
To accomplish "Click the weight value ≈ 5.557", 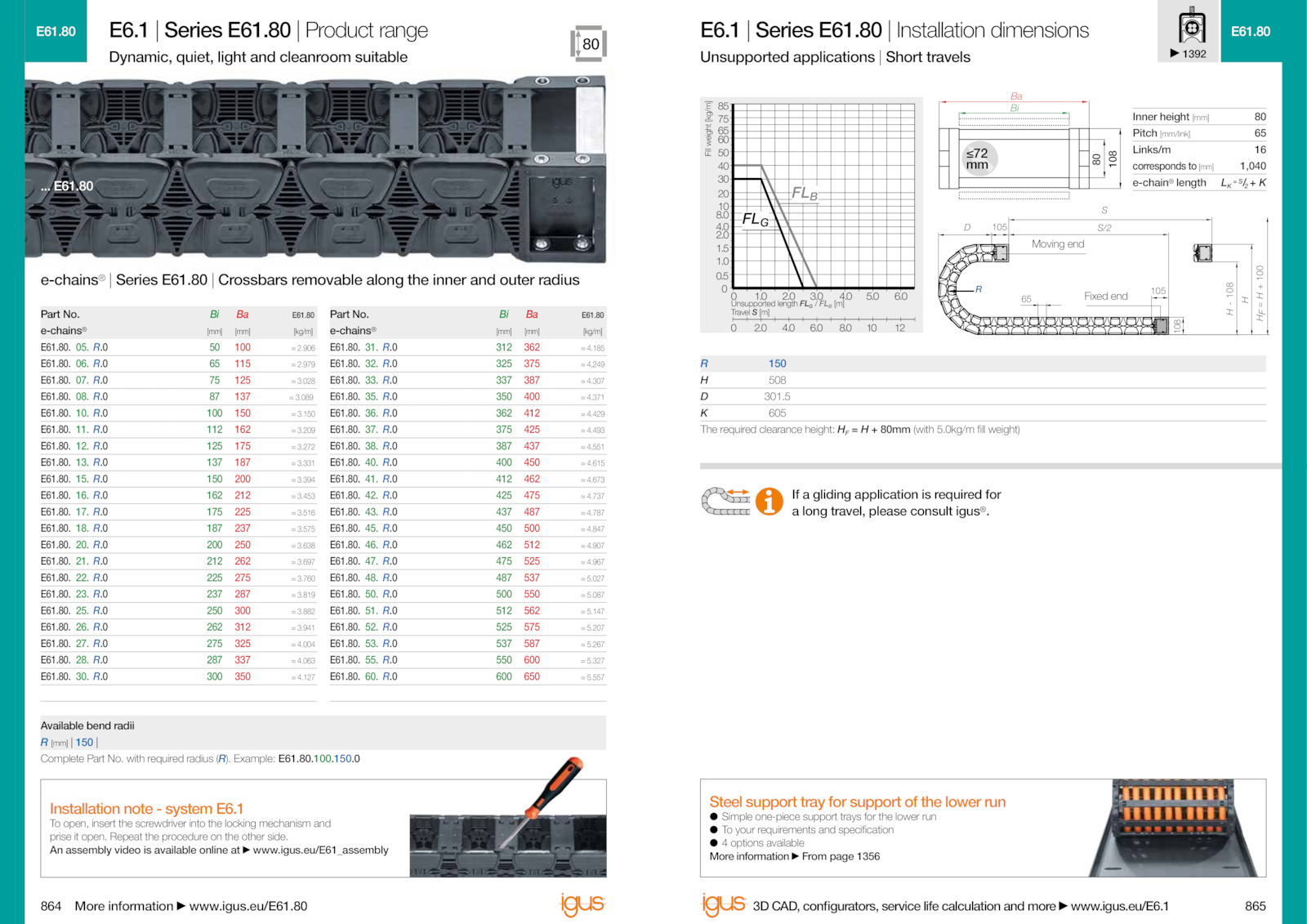I will [592, 677].
